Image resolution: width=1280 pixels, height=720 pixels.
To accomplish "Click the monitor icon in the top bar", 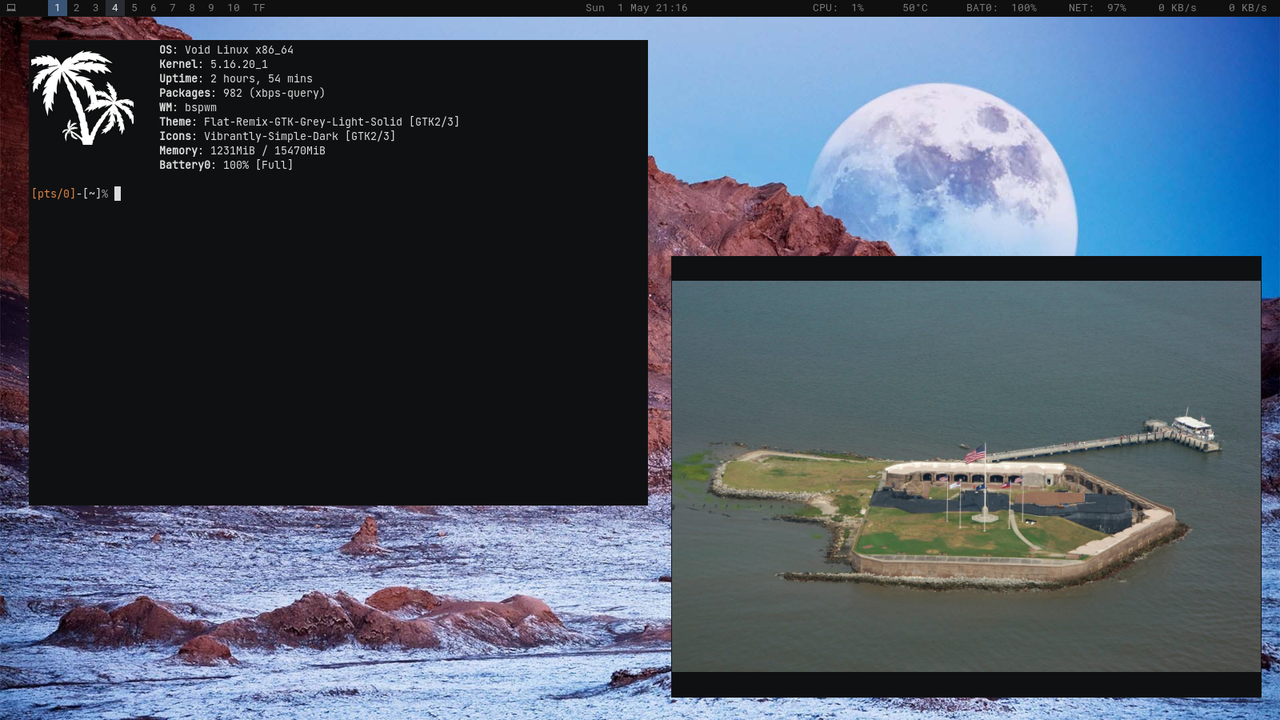I will (12, 8).
